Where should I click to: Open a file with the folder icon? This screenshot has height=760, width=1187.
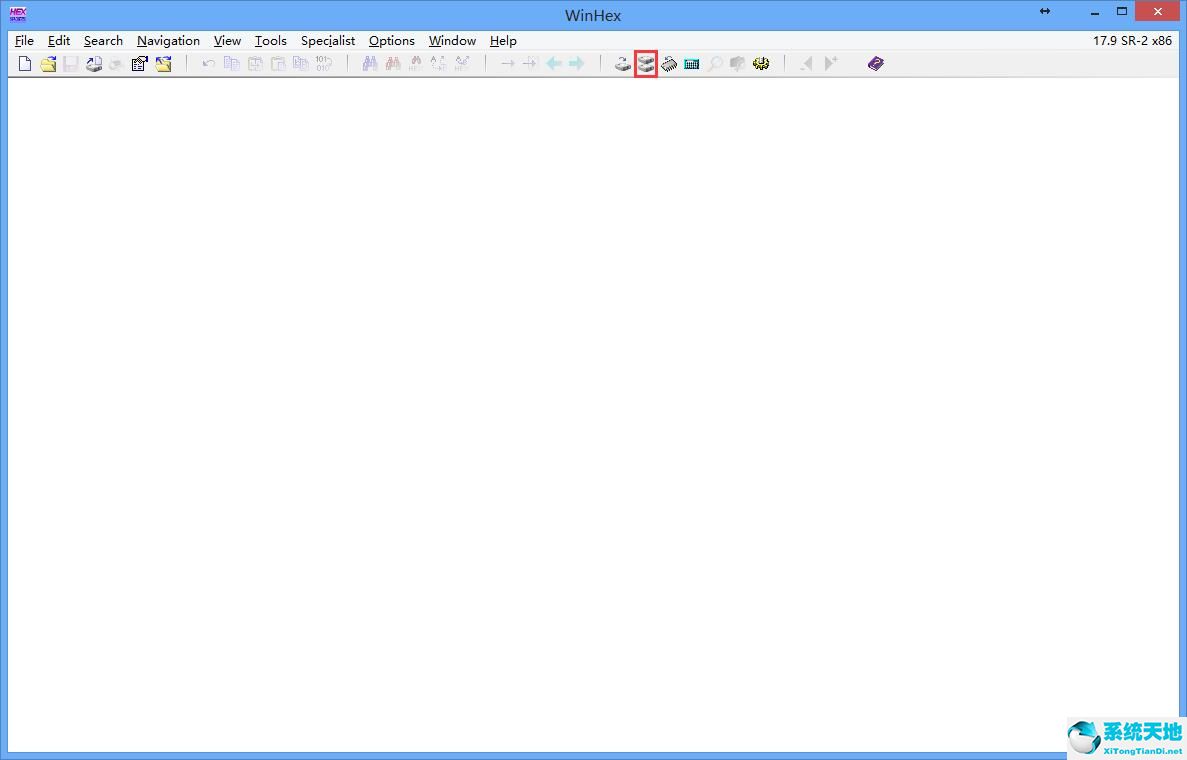[x=48, y=64]
